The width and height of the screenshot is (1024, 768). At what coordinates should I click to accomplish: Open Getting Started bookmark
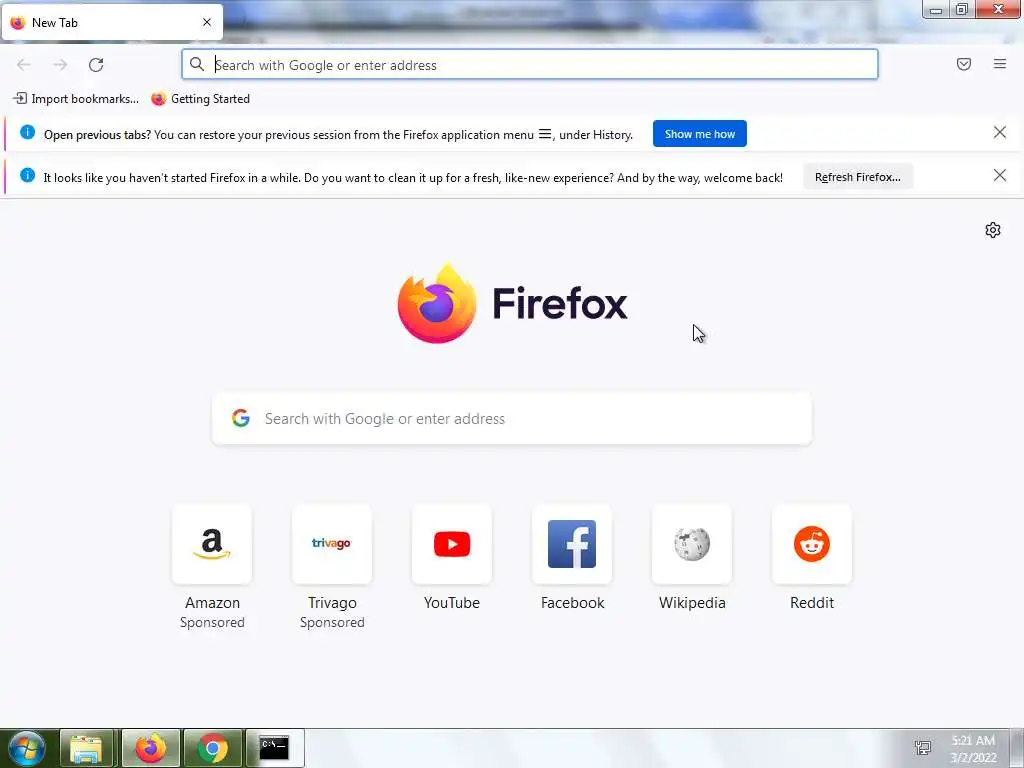click(x=200, y=99)
